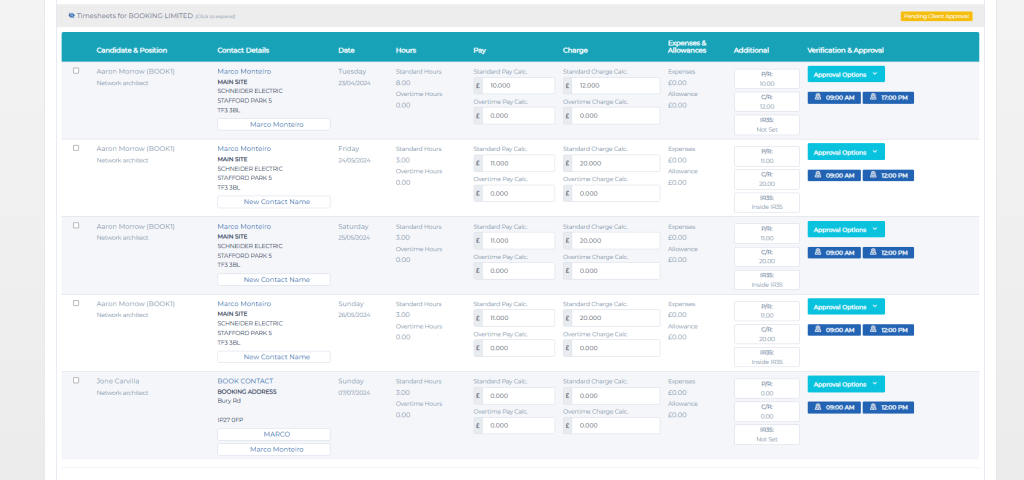Click the 09:00 AM badge in Jone Carvilla's row
The image size is (1024, 480).
click(x=834, y=408)
